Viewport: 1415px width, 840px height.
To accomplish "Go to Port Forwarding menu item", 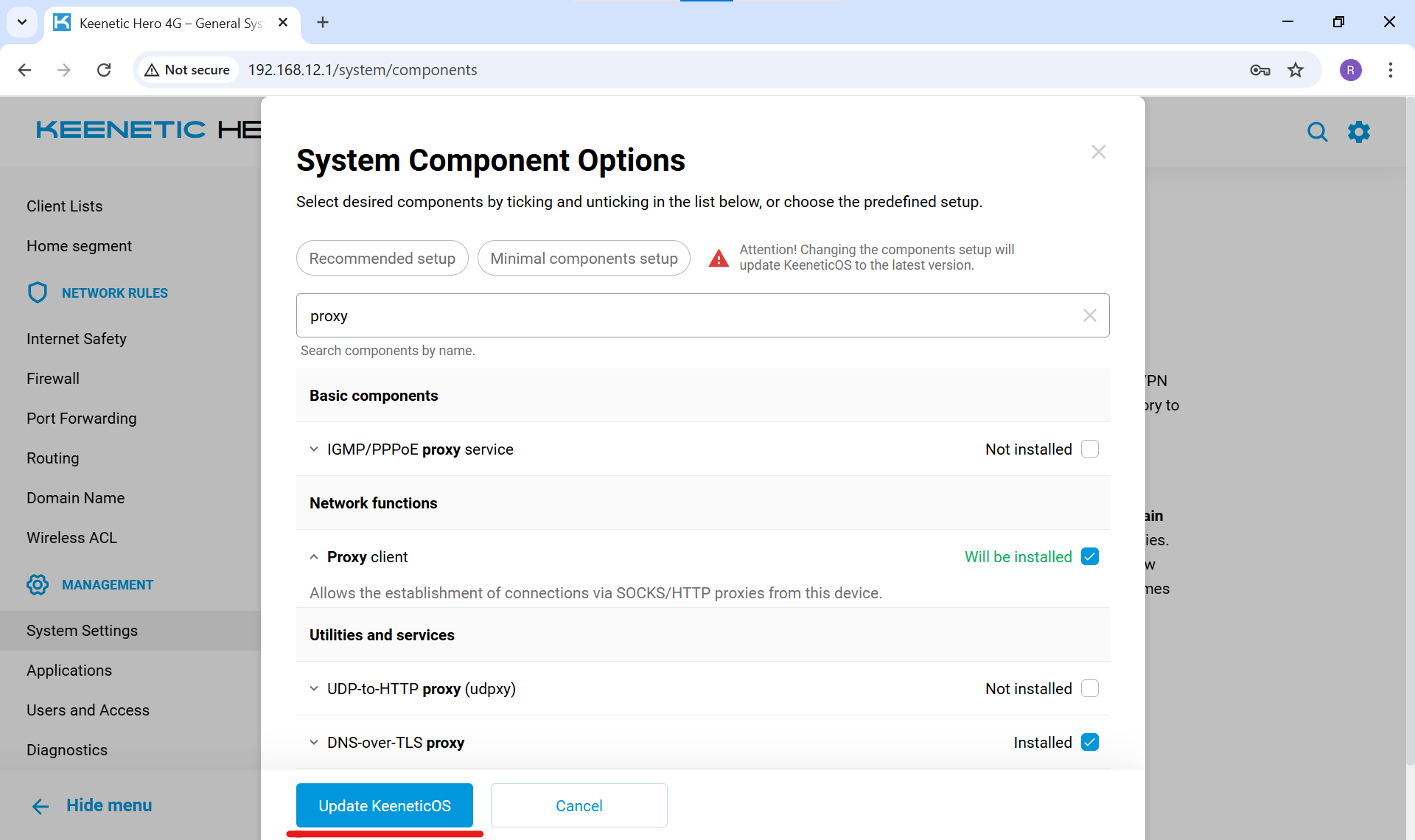I will (81, 419).
